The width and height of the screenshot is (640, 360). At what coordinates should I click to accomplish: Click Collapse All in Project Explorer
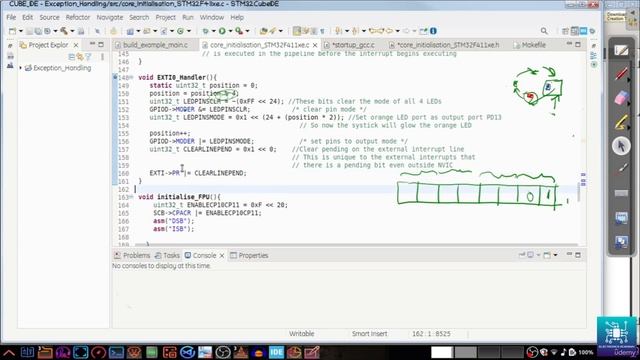point(71,57)
